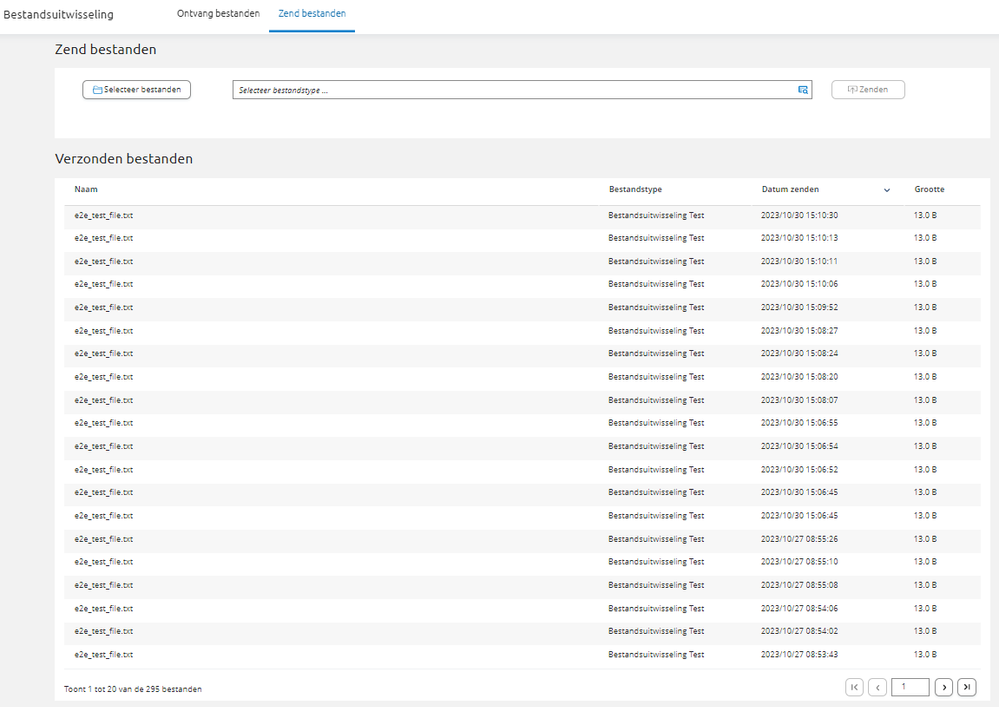Go to the next page of results
Viewport: 999px width, 707px height.
coord(944,687)
